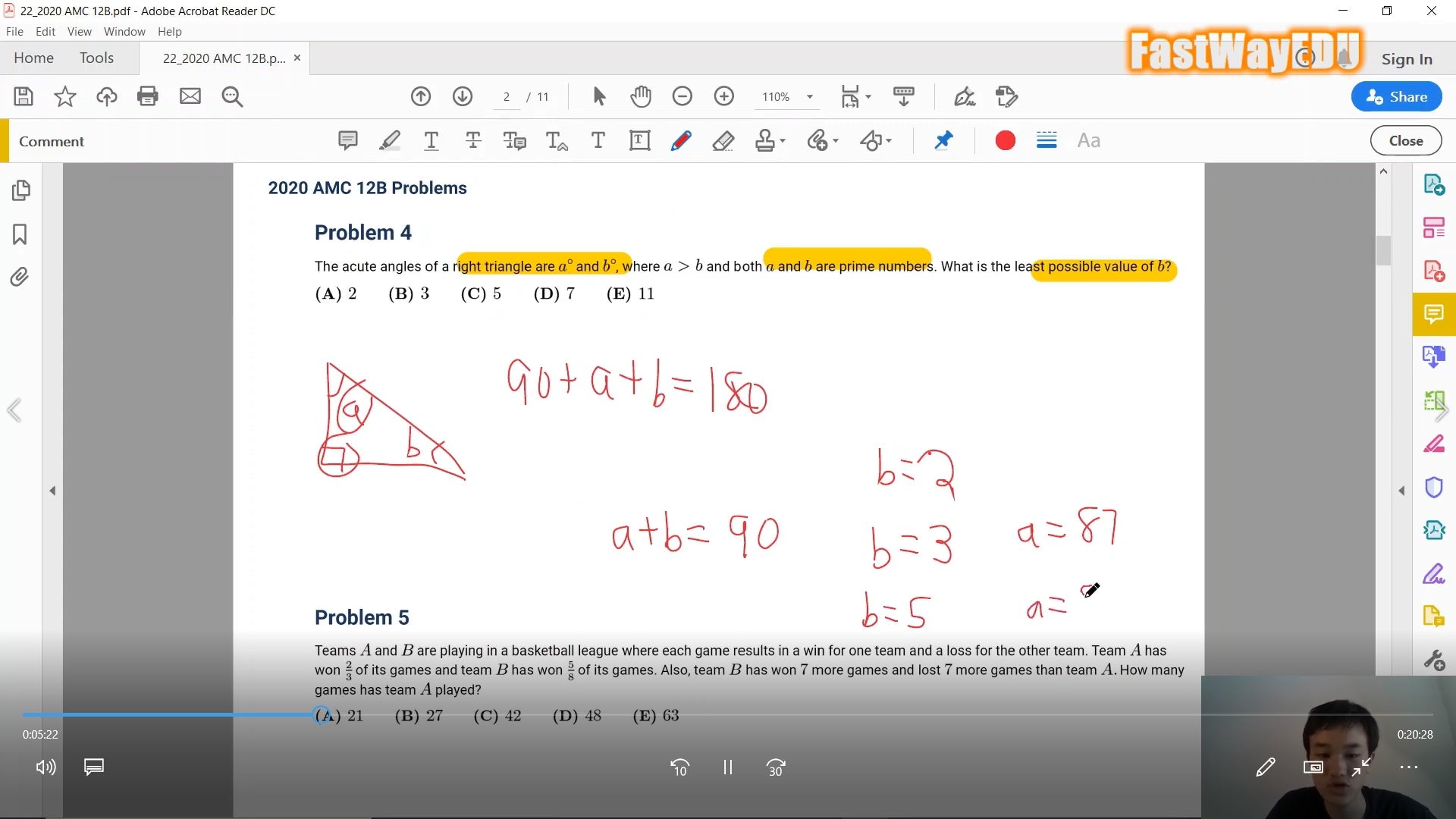
Task: Select the Insert text at cursor tool
Action: coord(557,140)
